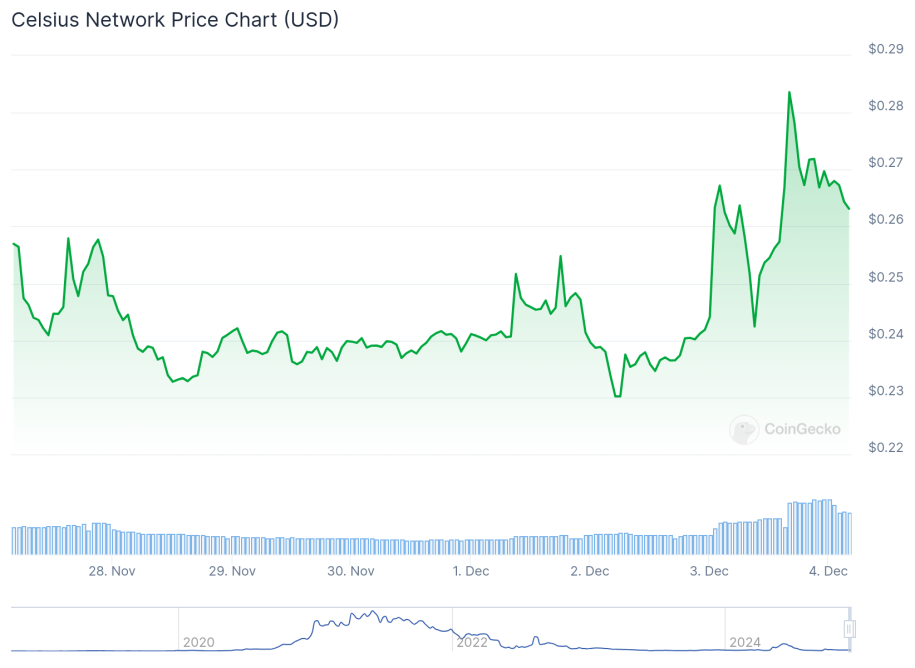The width and height of the screenshot is (915, 668).
Task: Click the lowest price dip near $0.23
Action: pos(617,396)
